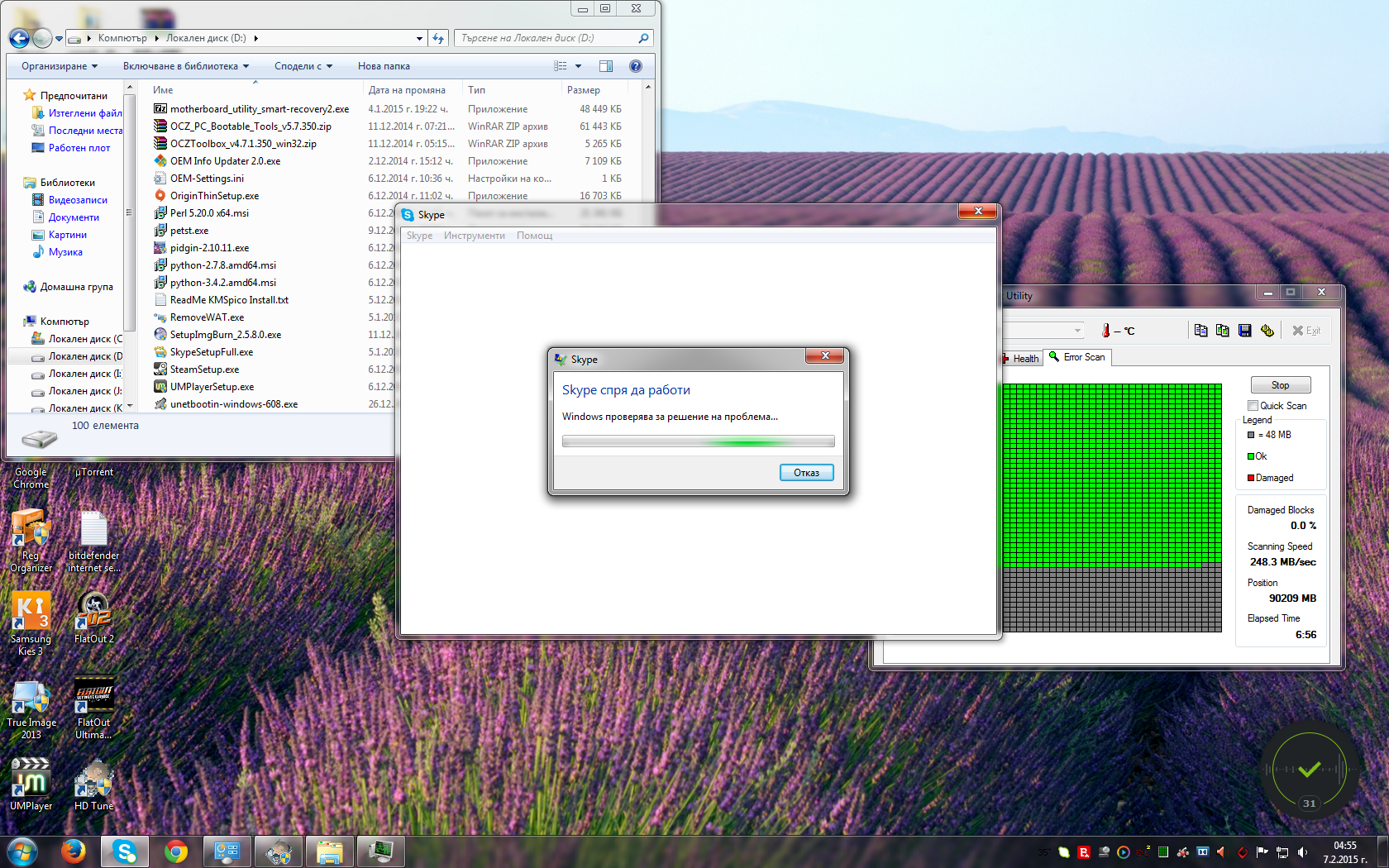Screen dimensions: 1389x868
Task: Click the green Ok legend swatch
Action: (x=1252, y=456)
